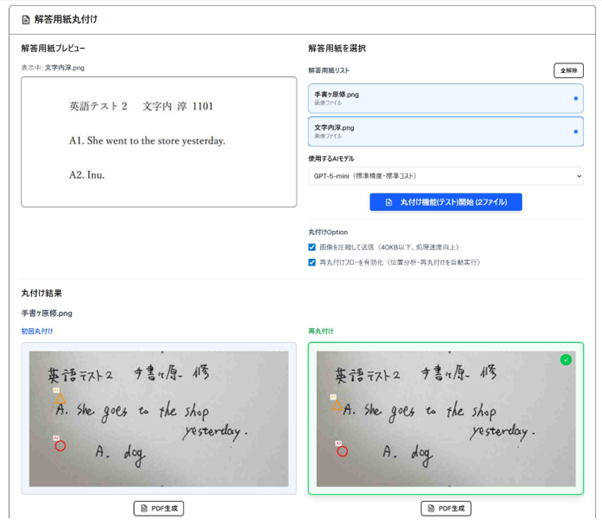This screenshot has height=520, width=602.
Task: Open the 初回丸付け graded image thumbnail
Action: tap(158, 418)
